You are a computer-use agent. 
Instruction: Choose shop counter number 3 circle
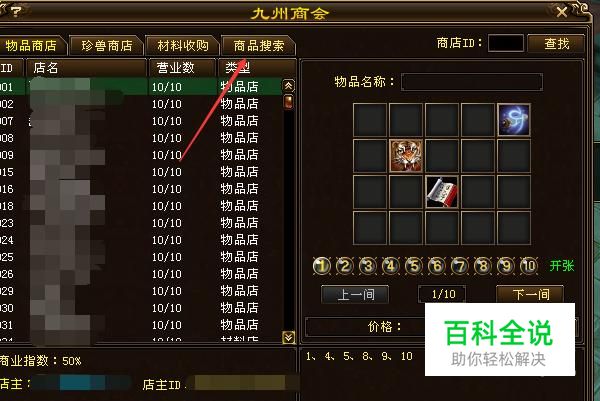368,266
